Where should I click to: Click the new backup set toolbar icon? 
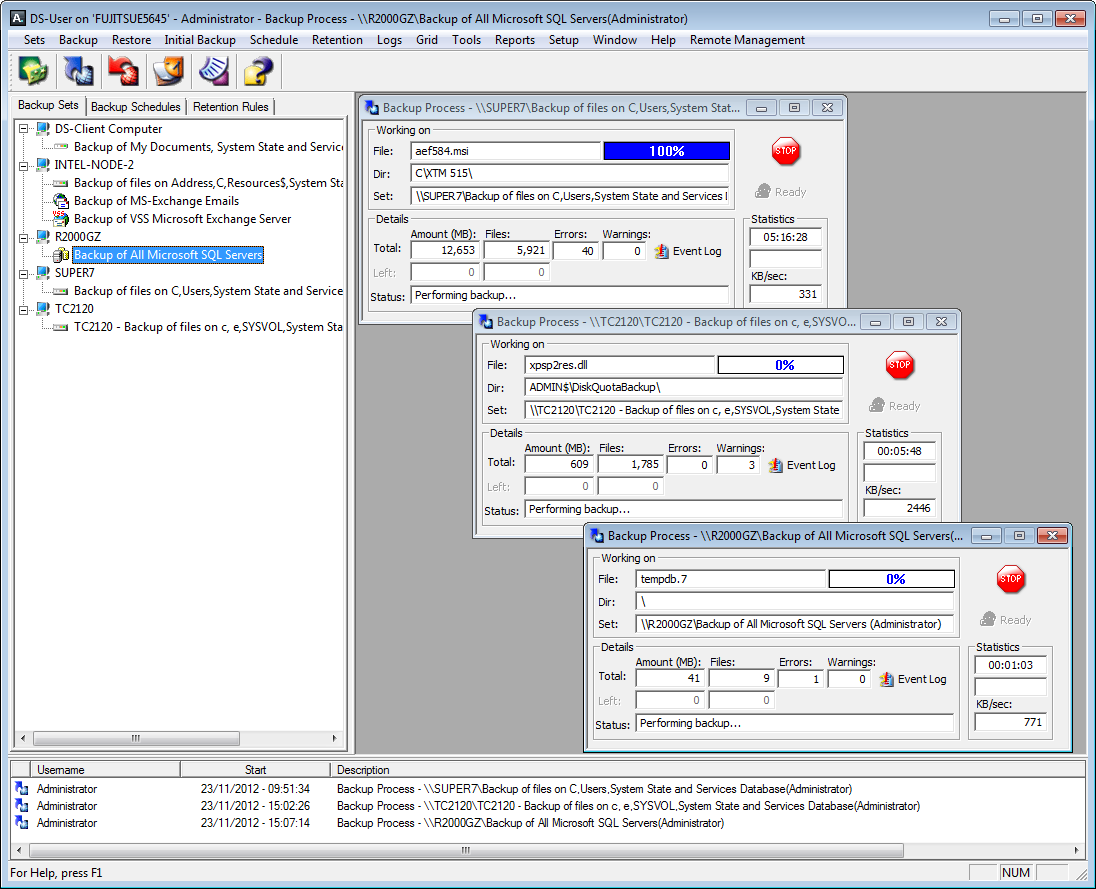[33, 71]
